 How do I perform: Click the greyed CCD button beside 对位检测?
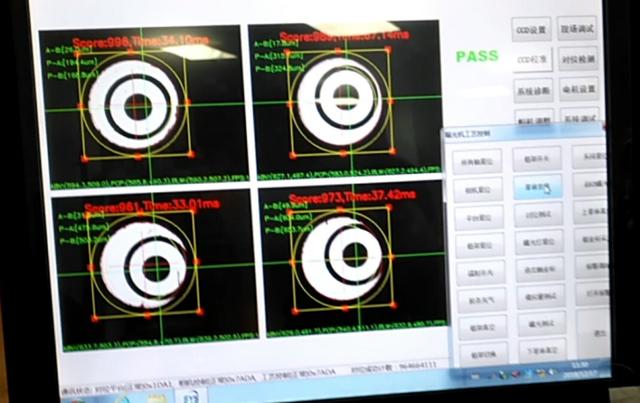(531, 59)
